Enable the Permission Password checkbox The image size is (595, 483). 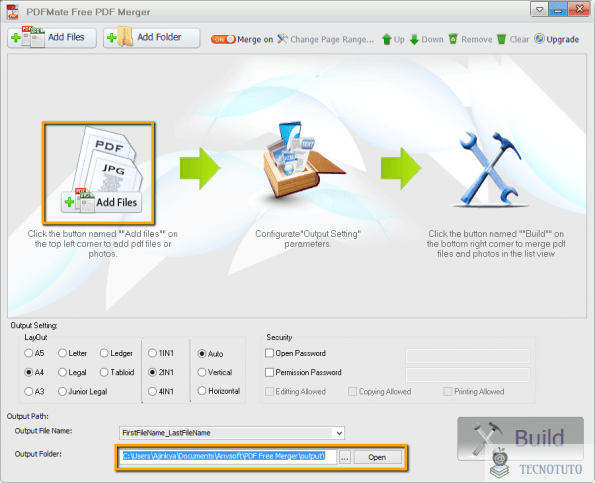pos(269,372)
